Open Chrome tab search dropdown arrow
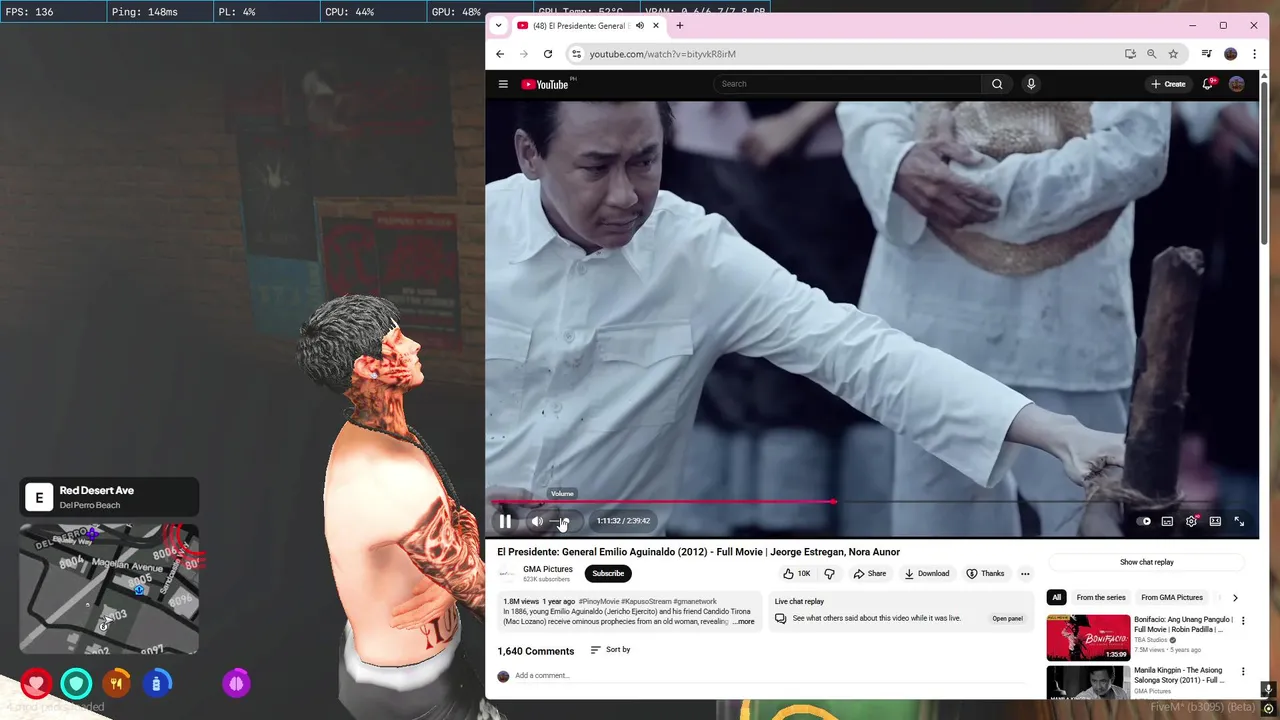 pyautogui.click(x=498, y=25)
